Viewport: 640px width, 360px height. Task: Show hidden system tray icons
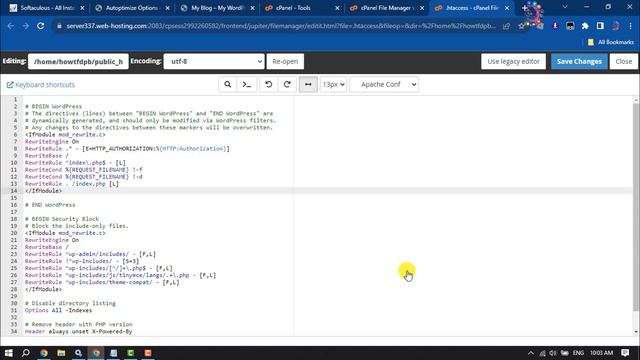531,353
